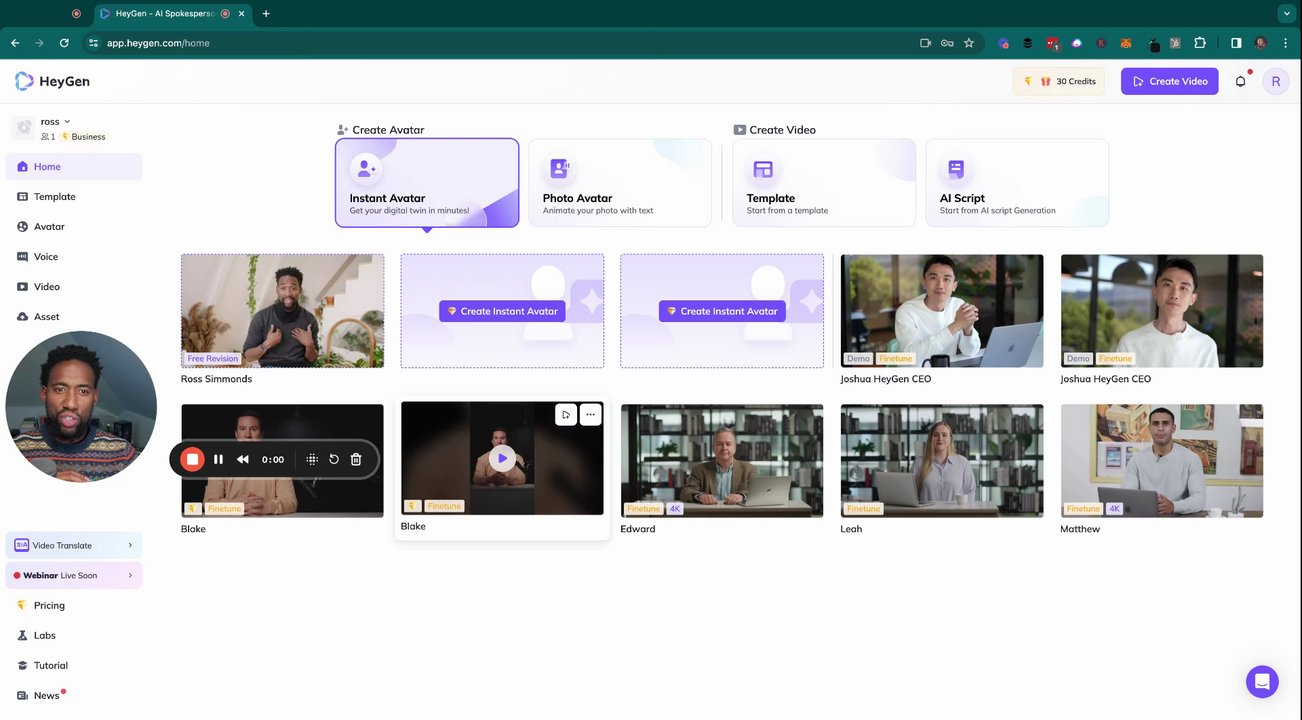Open Pricing in the sidebar
The image size is (1302, 720).
[x=74, y=605]
